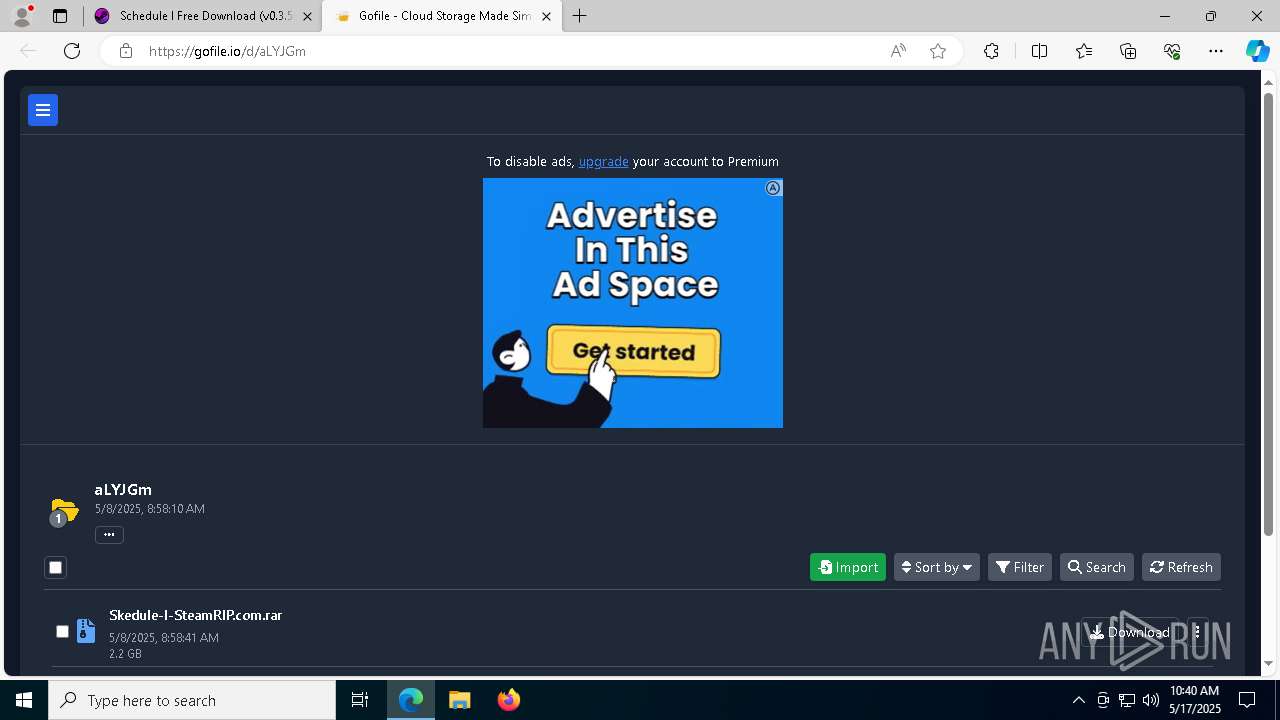The height and width of the screenshot is (720, 1280).
Task: Open File Explorer from taskbar
Action: [460, 700]
